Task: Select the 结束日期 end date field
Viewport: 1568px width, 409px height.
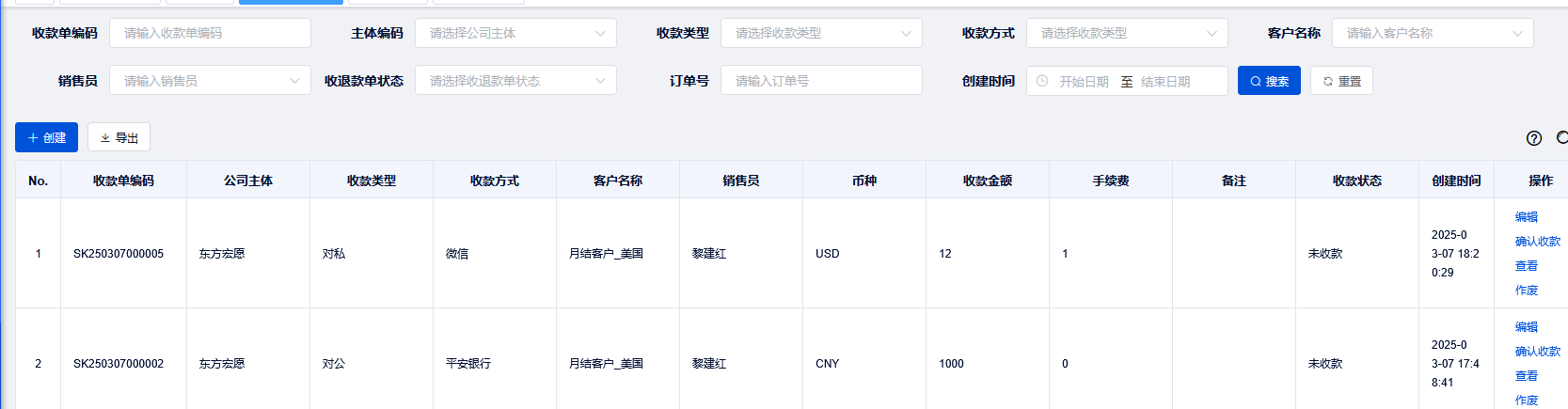Action: (x=1165, y=82)
